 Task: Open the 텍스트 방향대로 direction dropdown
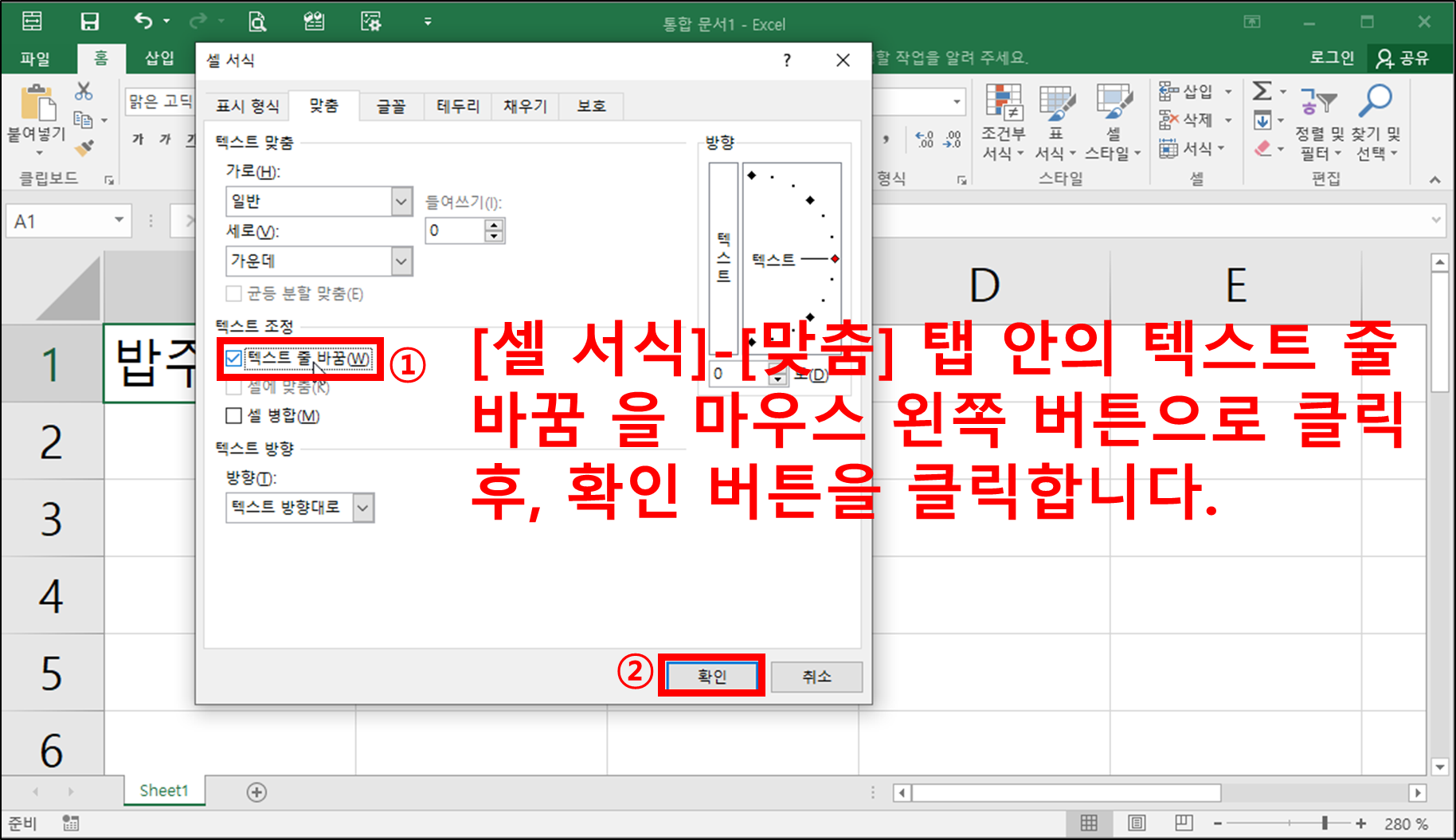(364, 508)
